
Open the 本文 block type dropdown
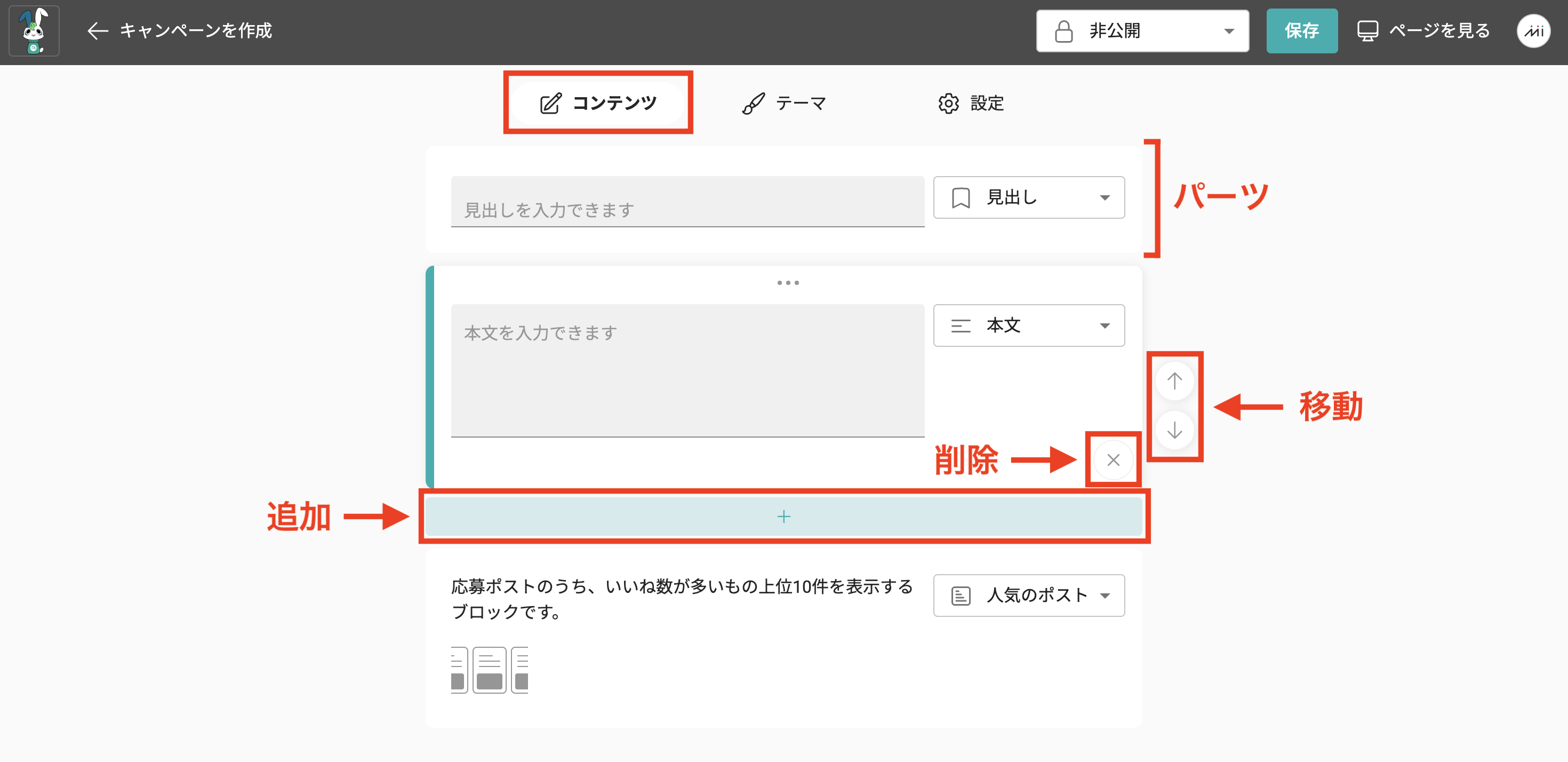1029,326
